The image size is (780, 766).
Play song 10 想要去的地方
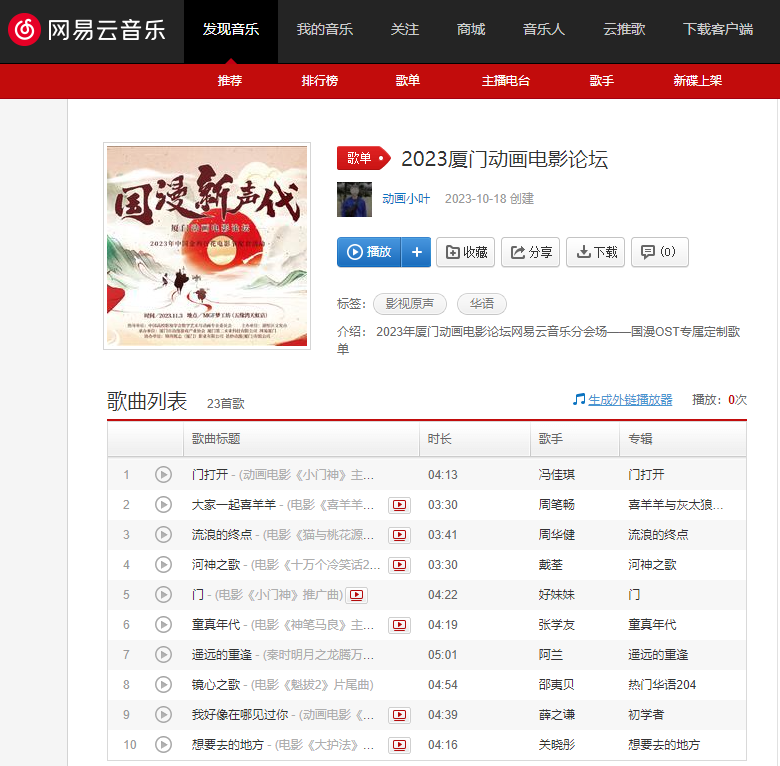click(163, 745)
